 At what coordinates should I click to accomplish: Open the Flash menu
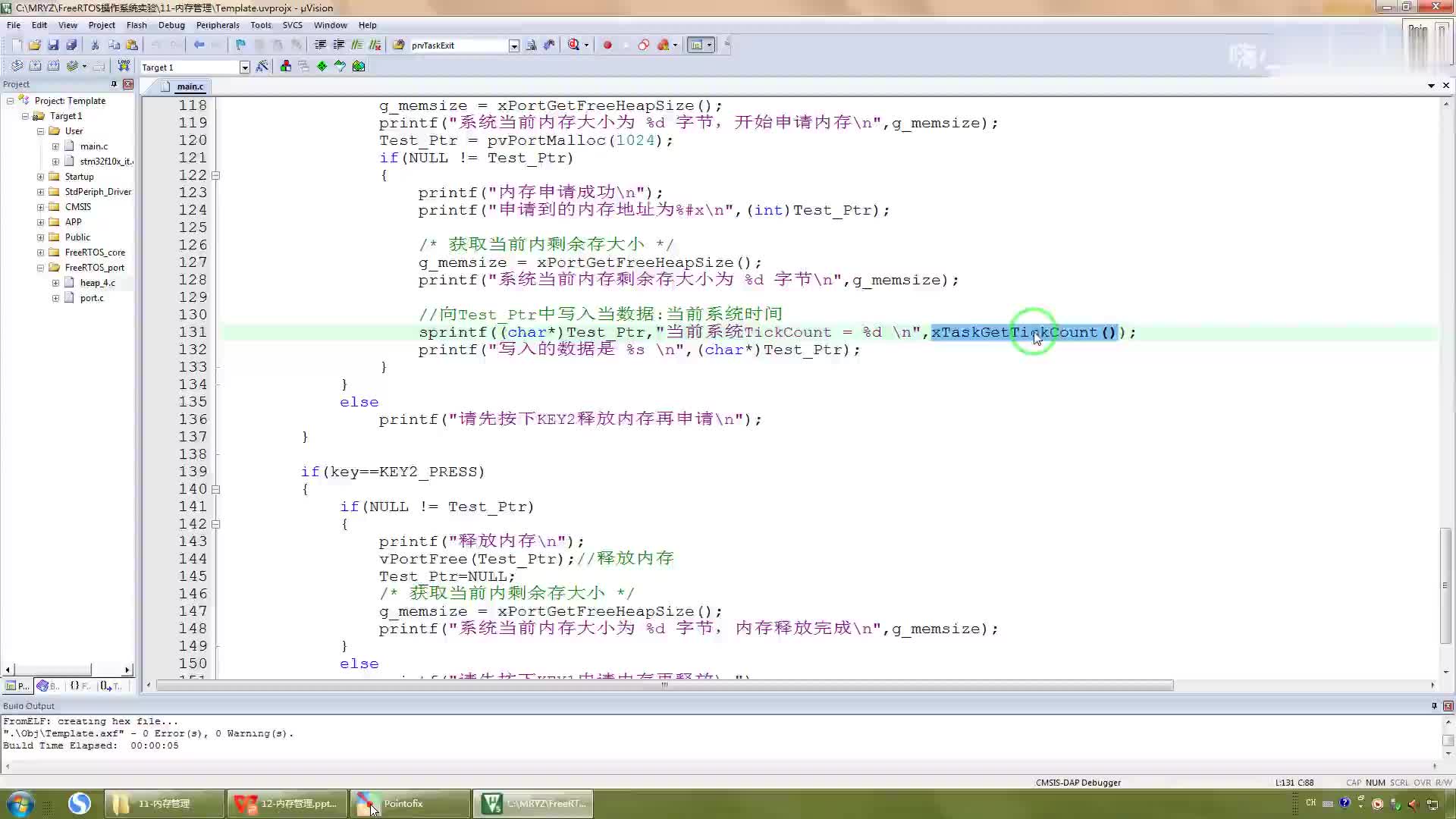tap(136, 25)
